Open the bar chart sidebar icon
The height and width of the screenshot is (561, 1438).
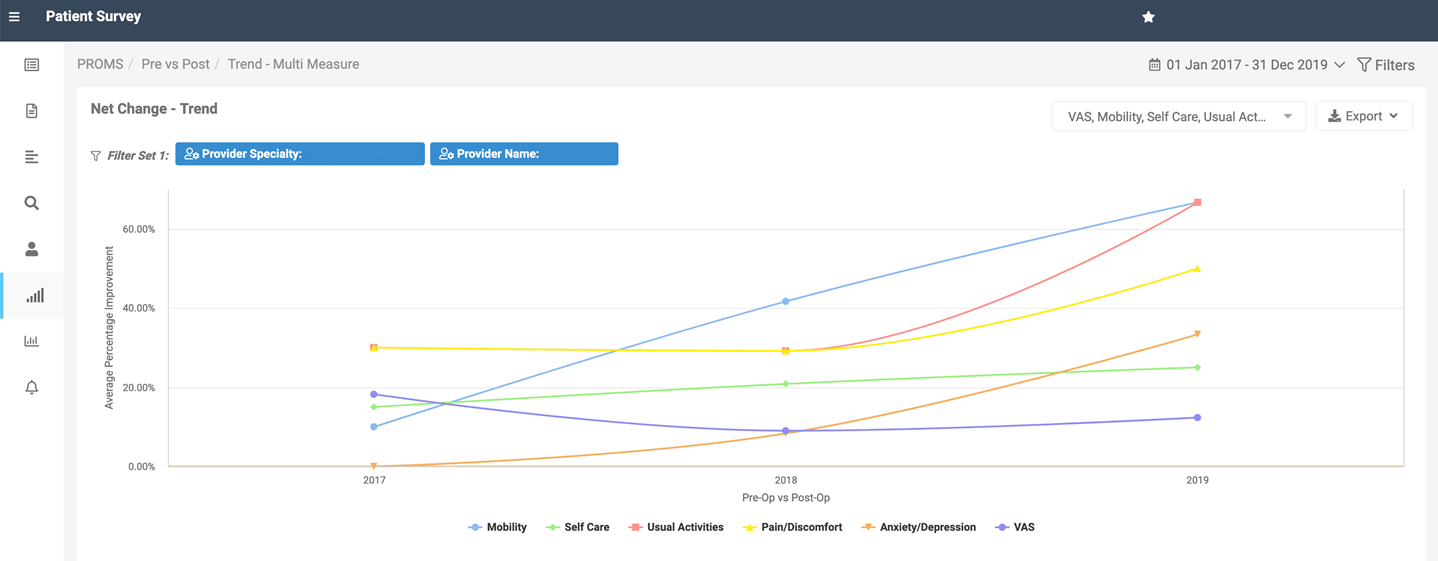point(32,341)
